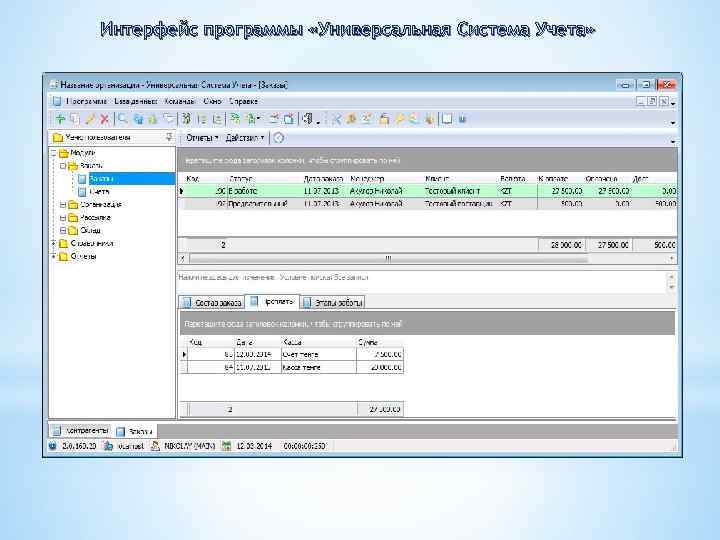Open the Отчеты dropdown button
Image resolution: width=720 pixels, height=540 pixels.
point(202,138)
